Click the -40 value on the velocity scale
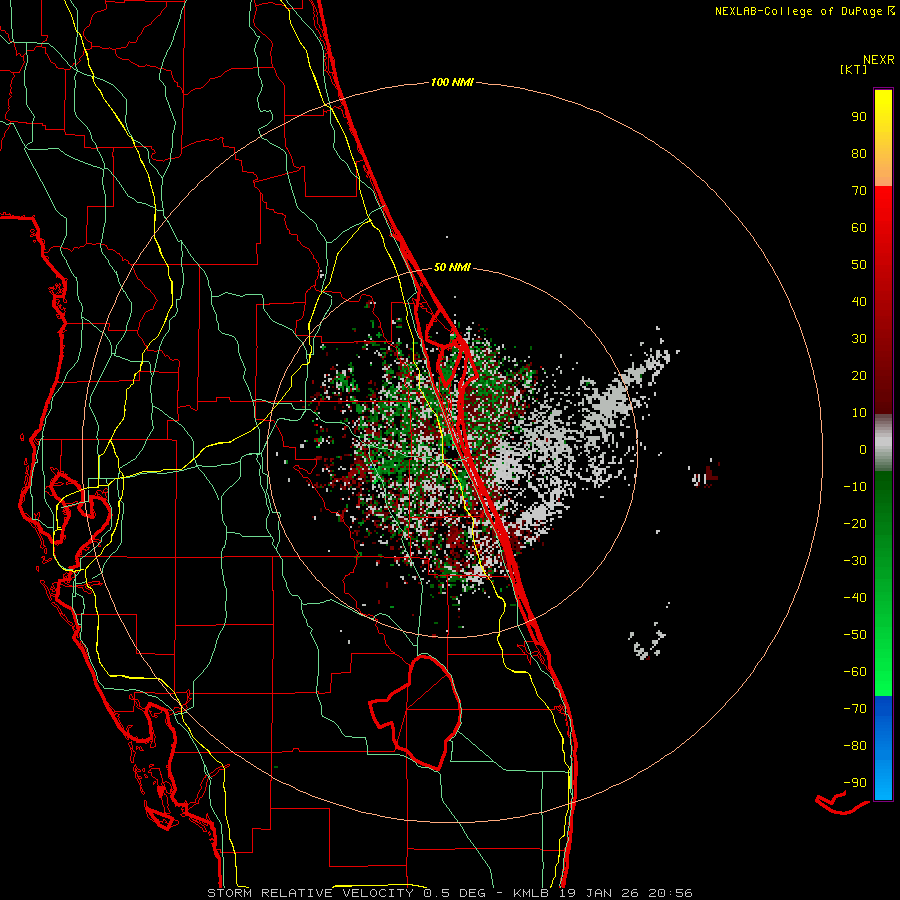This screenshot has height=900, width=900. (855, 598)
